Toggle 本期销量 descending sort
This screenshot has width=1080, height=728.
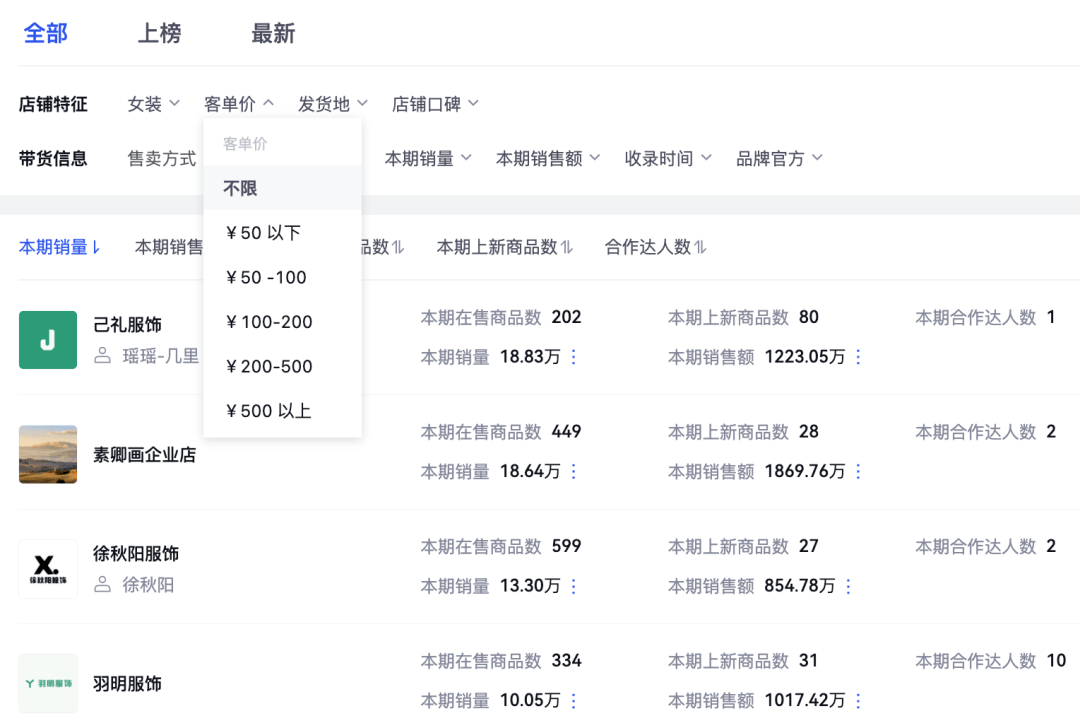[x=60, y=247]
